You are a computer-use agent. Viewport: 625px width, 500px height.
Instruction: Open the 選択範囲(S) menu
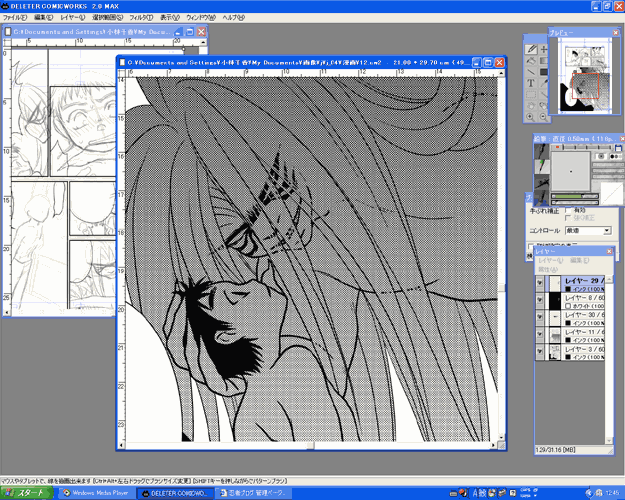(108, 18)
